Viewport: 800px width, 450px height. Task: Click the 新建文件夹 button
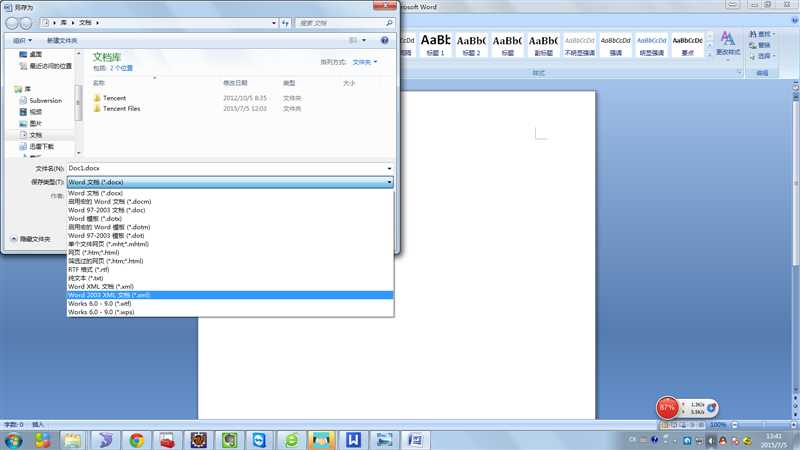click(x=62, y=40)
